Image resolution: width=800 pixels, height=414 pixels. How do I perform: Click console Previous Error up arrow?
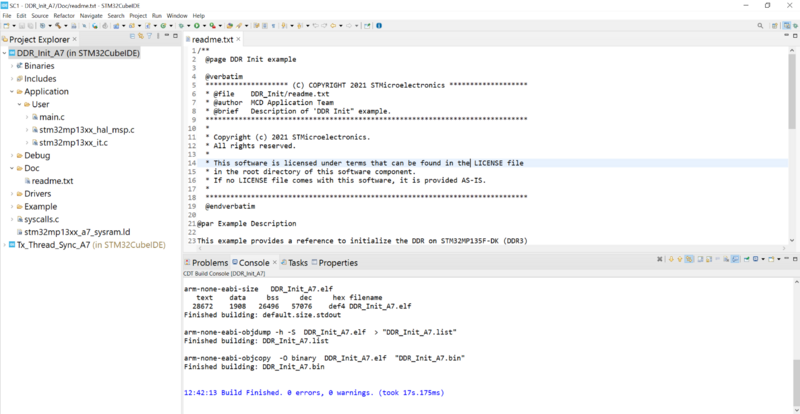click(x=680, y=259)
